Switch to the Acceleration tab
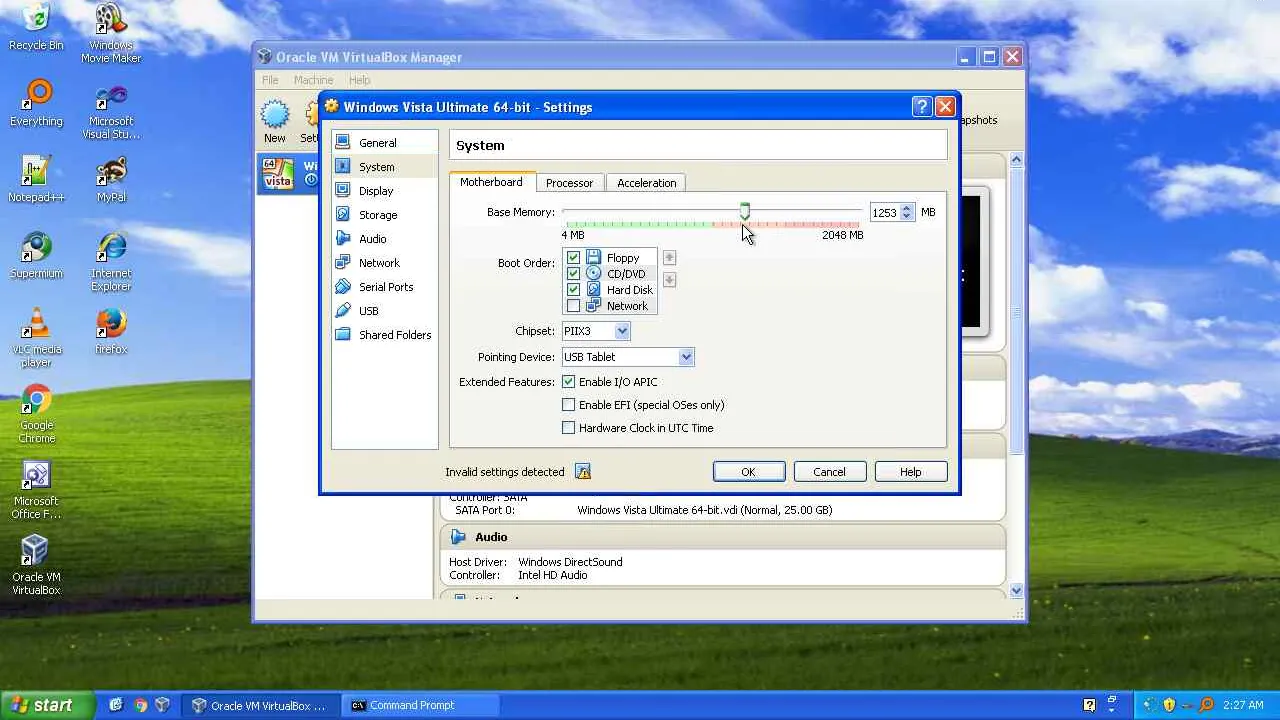1280x720 pixels. 646,183
